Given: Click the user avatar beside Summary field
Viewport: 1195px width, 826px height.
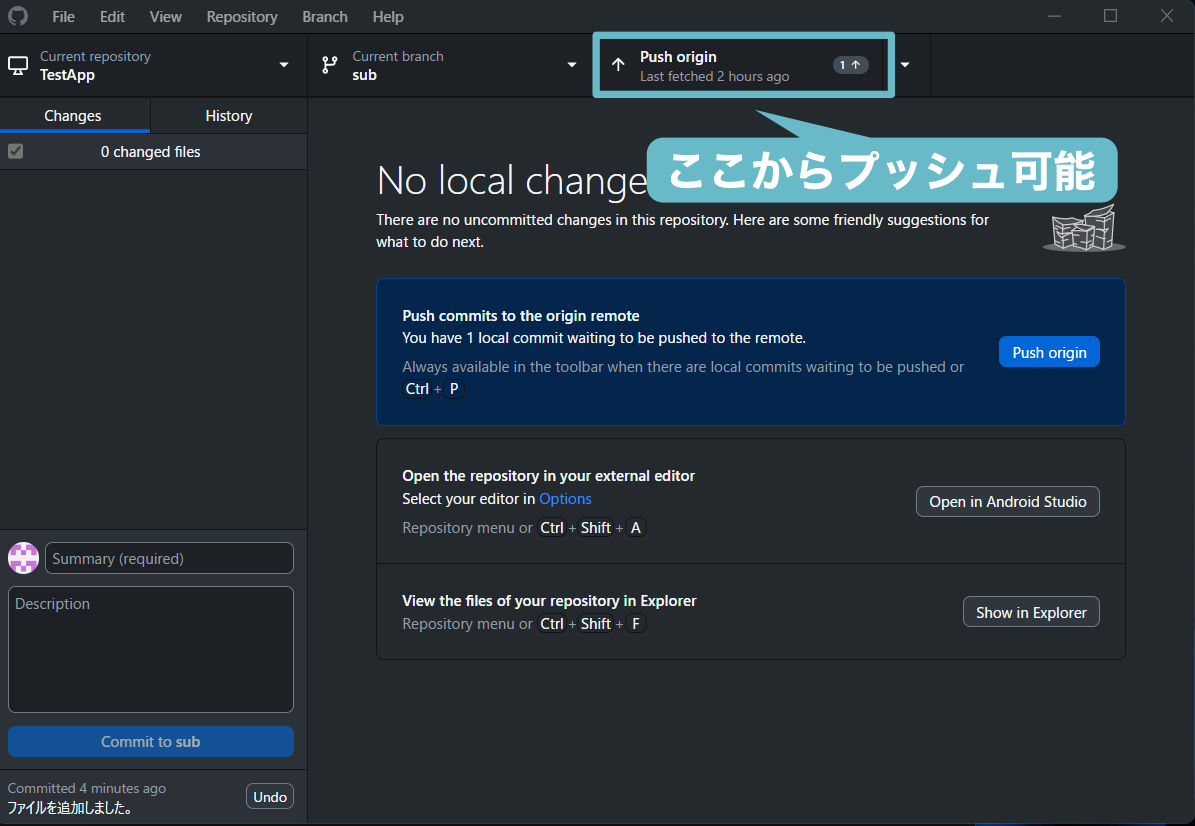Looking at the screenshot, I should (24, 558).
